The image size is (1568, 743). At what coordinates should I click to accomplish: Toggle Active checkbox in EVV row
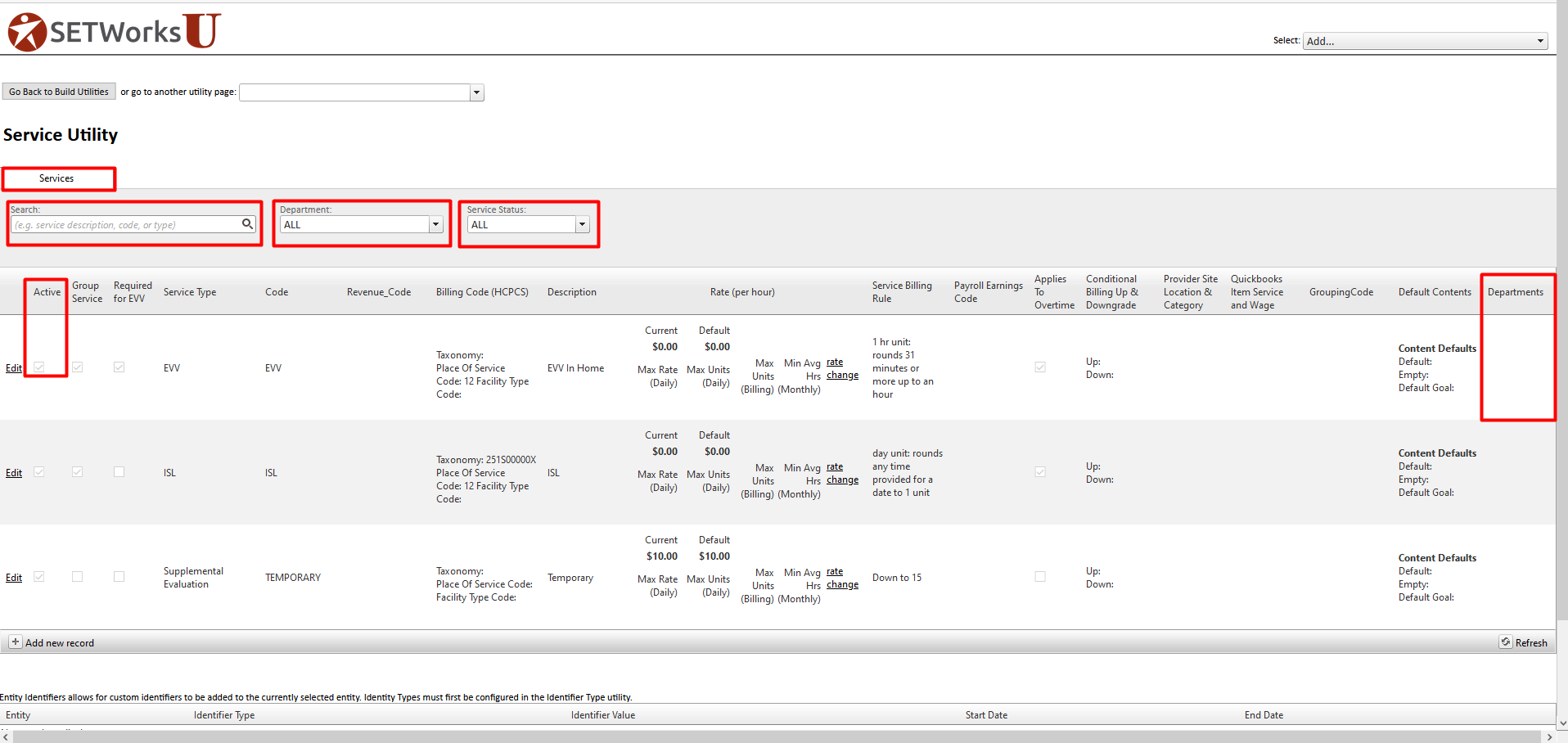coord(39,367)
